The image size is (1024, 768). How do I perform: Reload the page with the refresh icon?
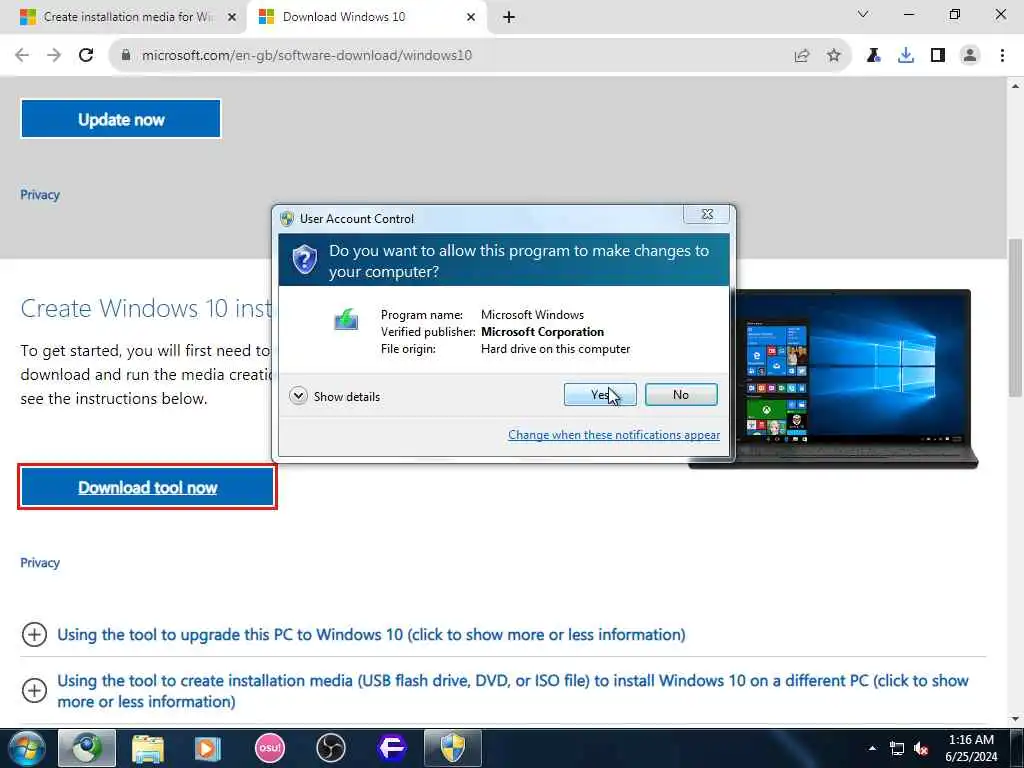click(x=86, y=56)
